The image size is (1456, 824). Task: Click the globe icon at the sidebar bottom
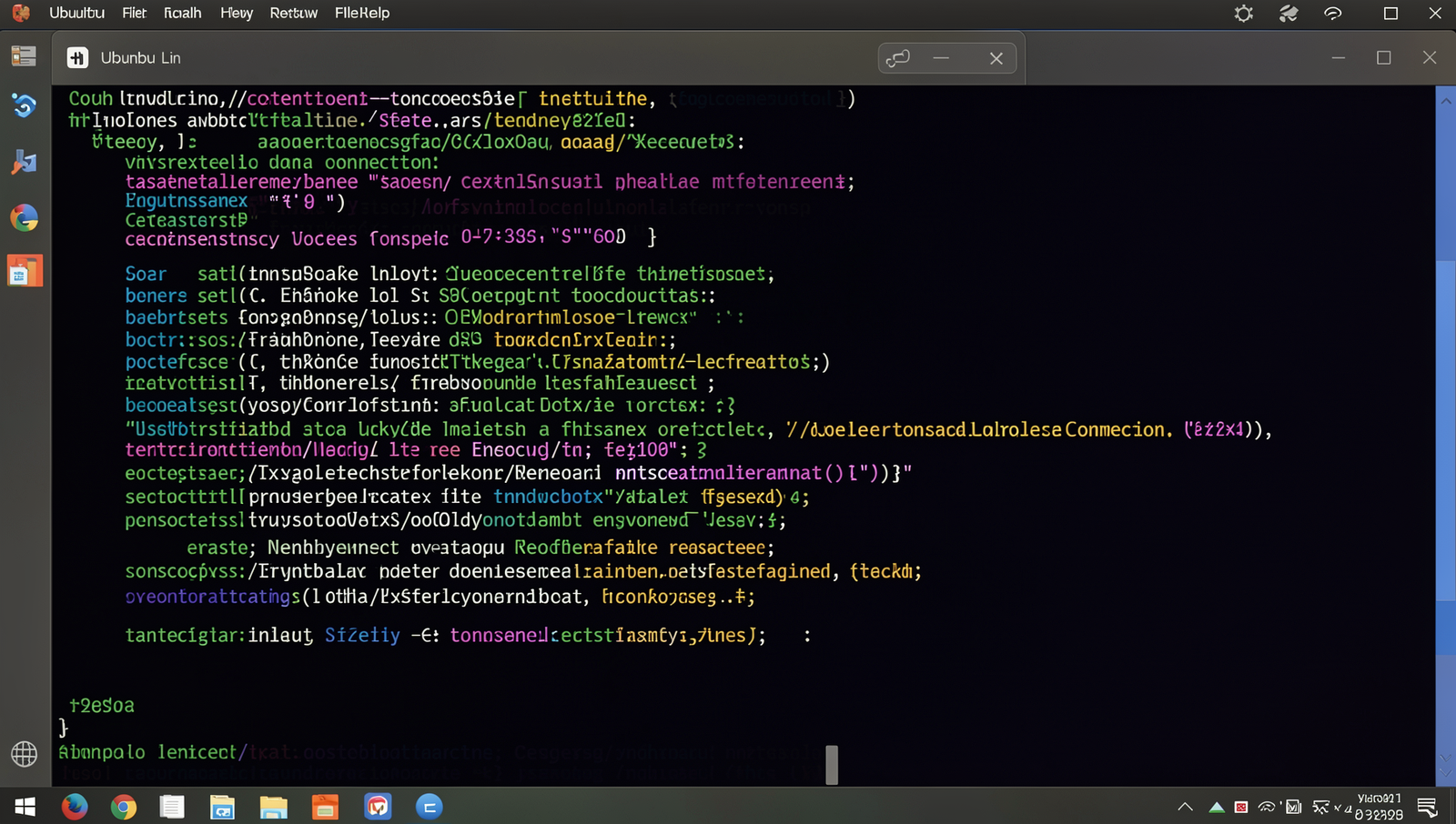tap(25, 753)
